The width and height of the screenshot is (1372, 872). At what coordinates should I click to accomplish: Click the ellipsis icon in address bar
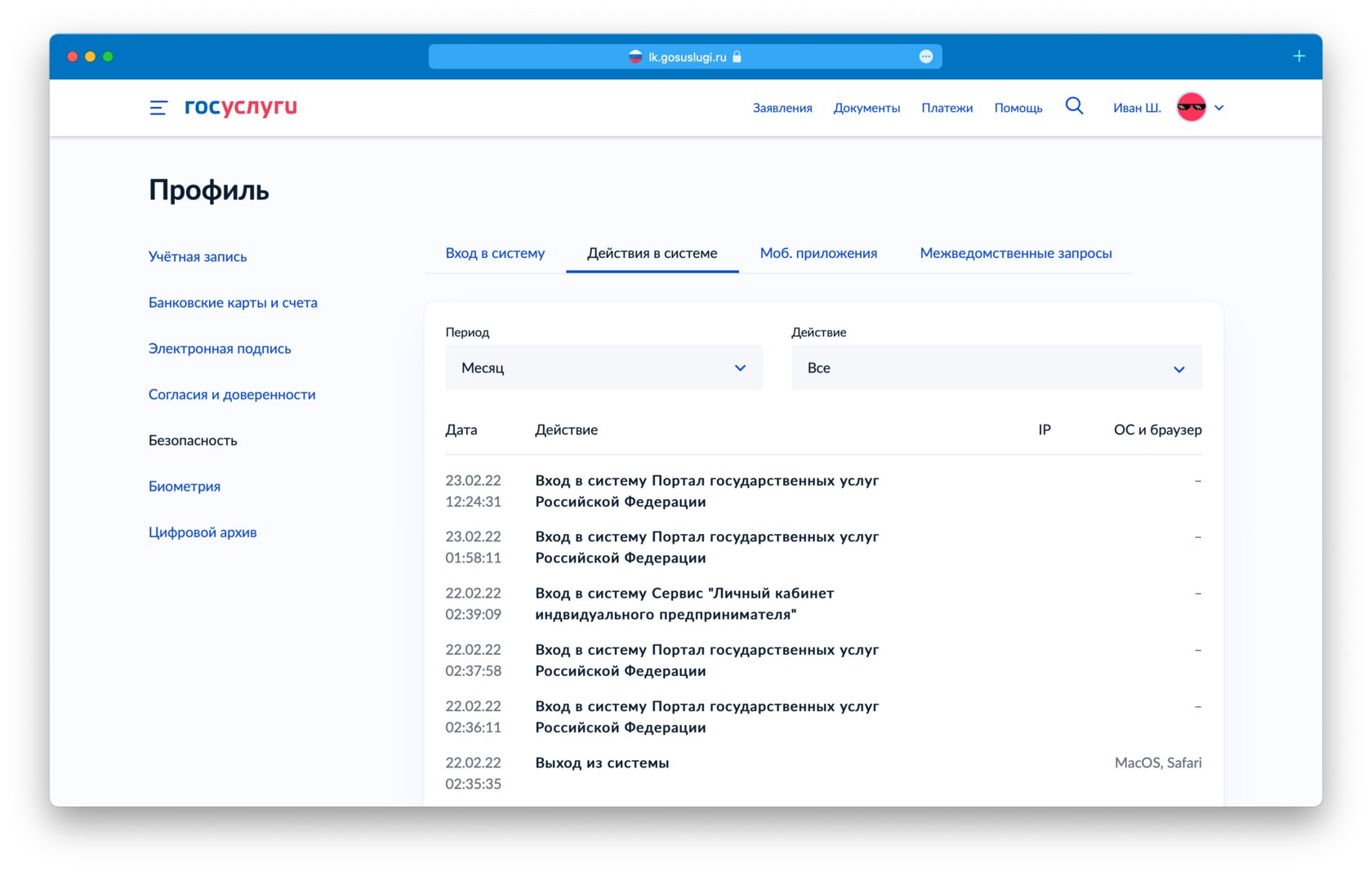click(x=925, y=56)
